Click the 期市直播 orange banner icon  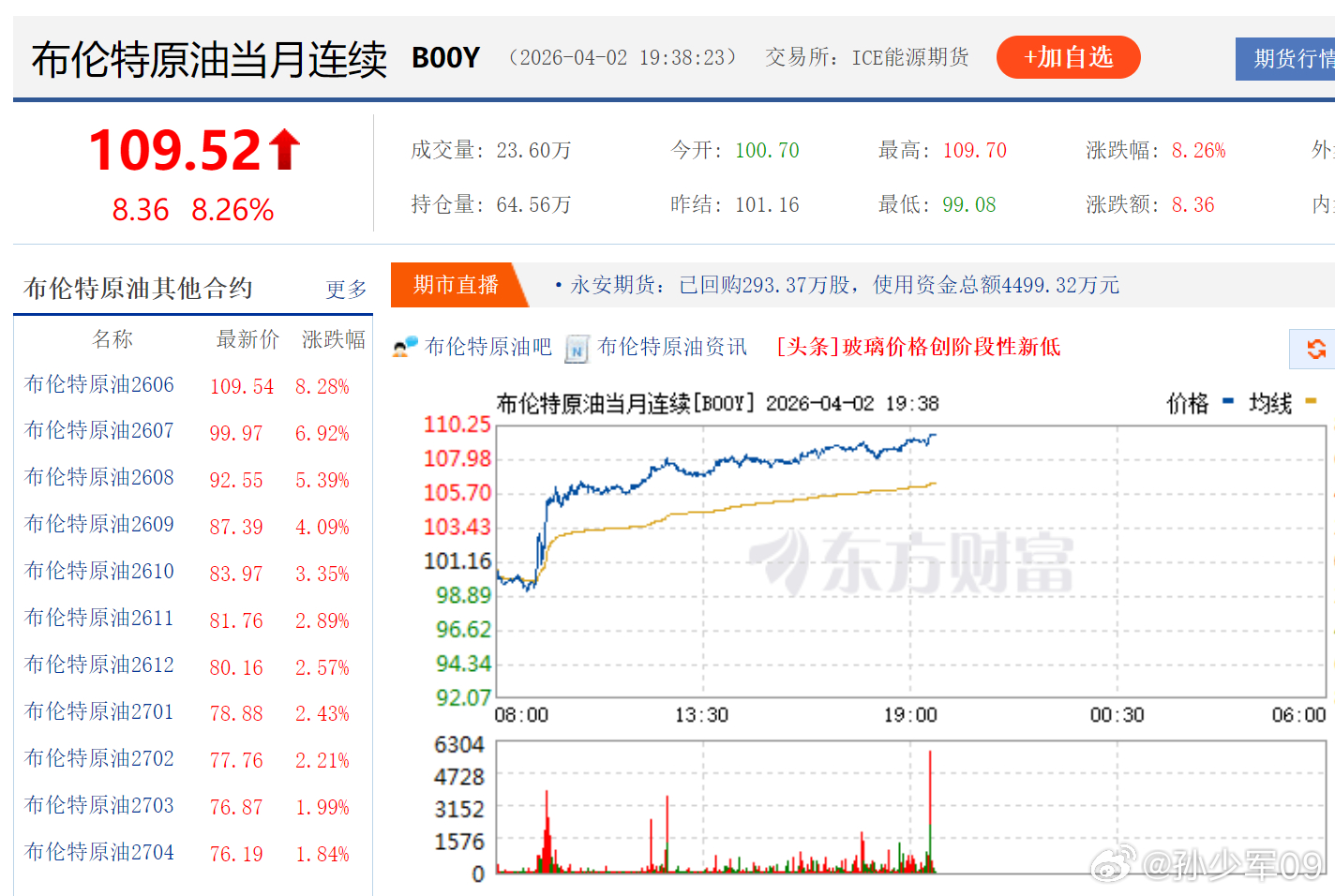click(x=458, y=285)
